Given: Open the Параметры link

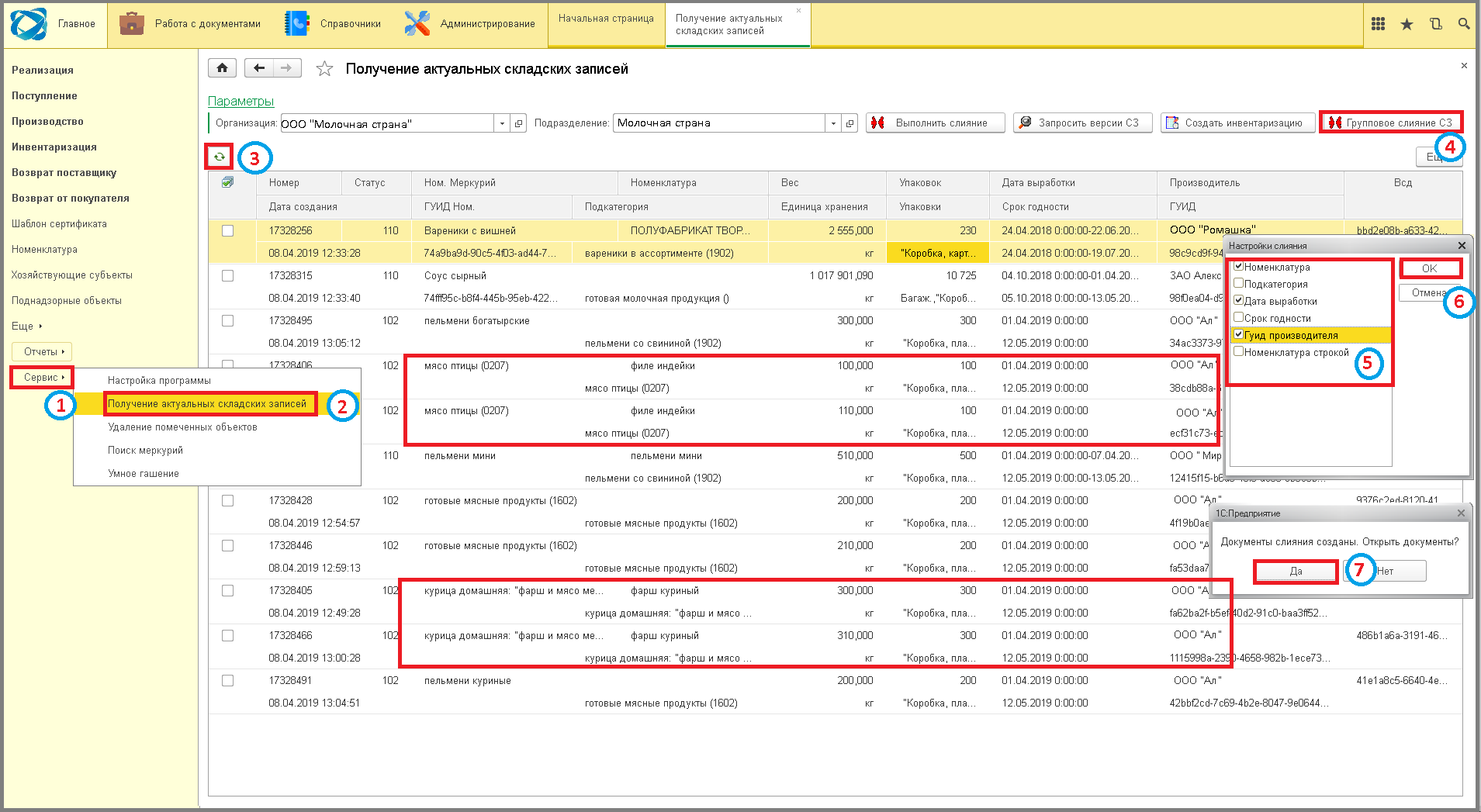Looking at the screenshot, I should (x=240, y=102).
